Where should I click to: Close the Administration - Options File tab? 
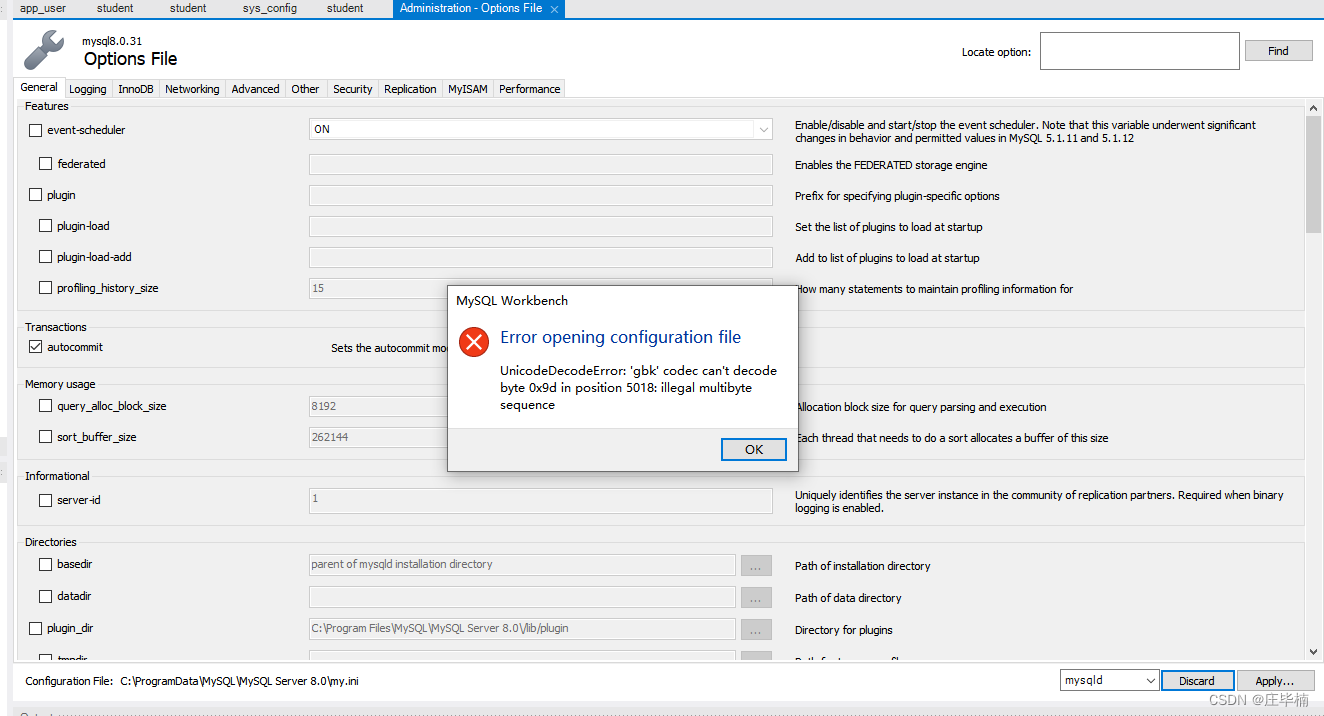554,9
